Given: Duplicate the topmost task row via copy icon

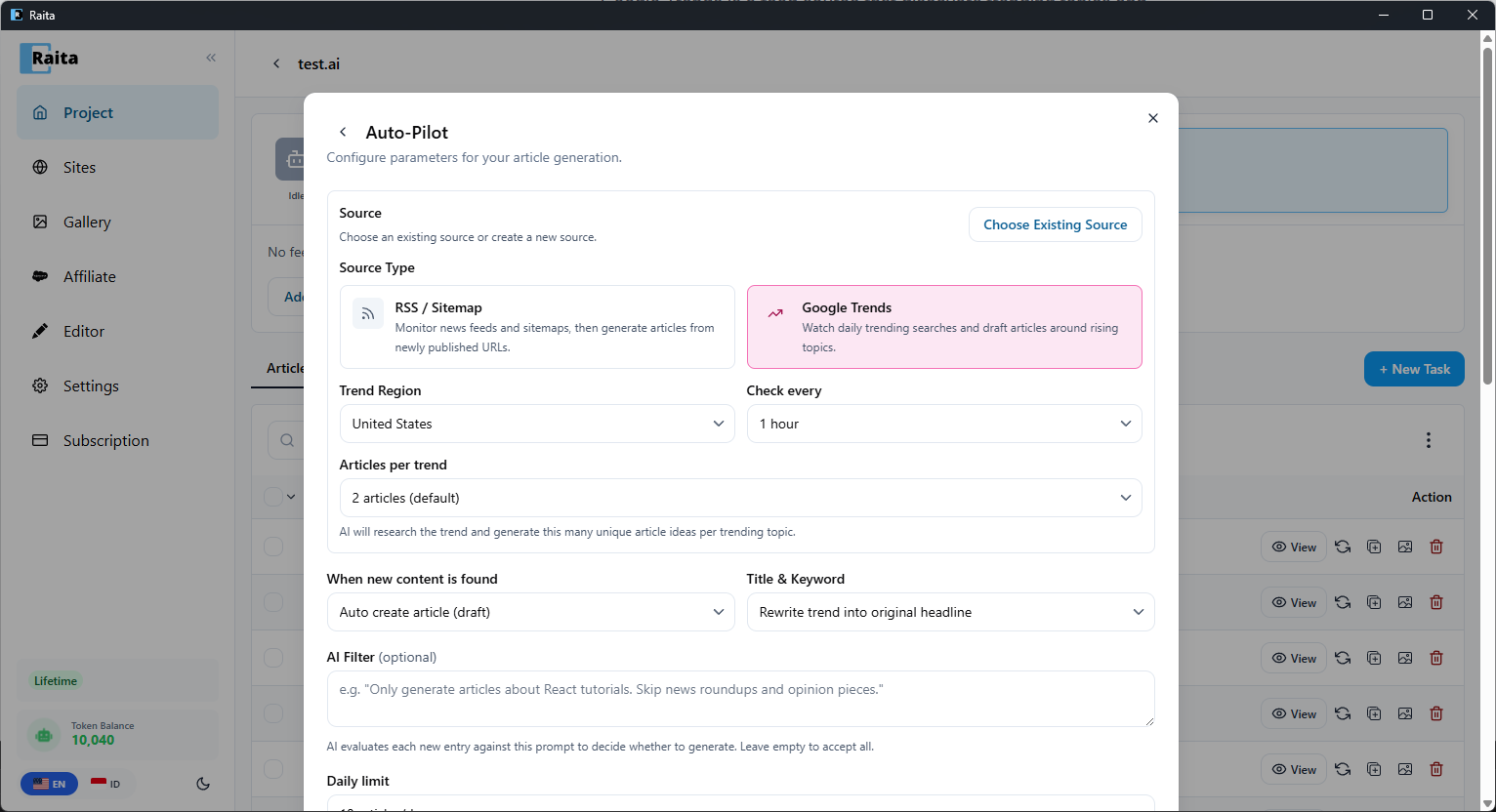Looking at the screenshot, I should [1374, 548].
